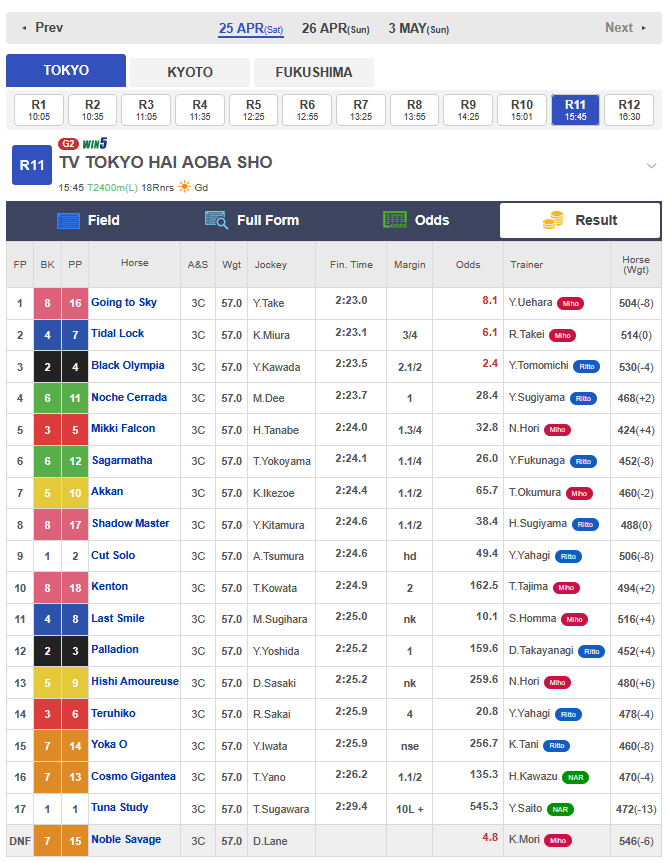
Task: Switch to the TOKYO racecourse tab
Action: (x=66, y=70)
